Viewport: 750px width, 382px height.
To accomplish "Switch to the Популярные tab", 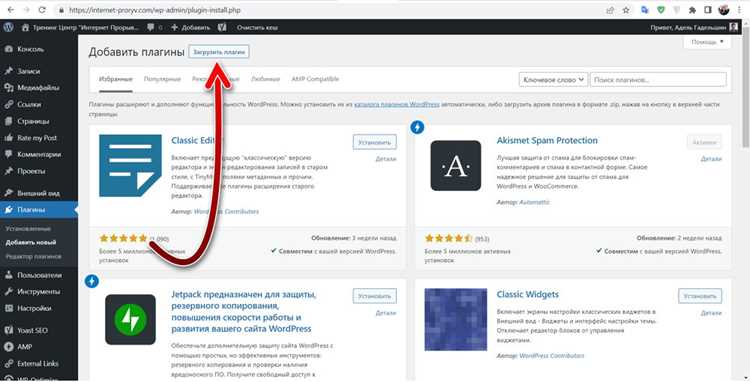I will pos(162,79).
